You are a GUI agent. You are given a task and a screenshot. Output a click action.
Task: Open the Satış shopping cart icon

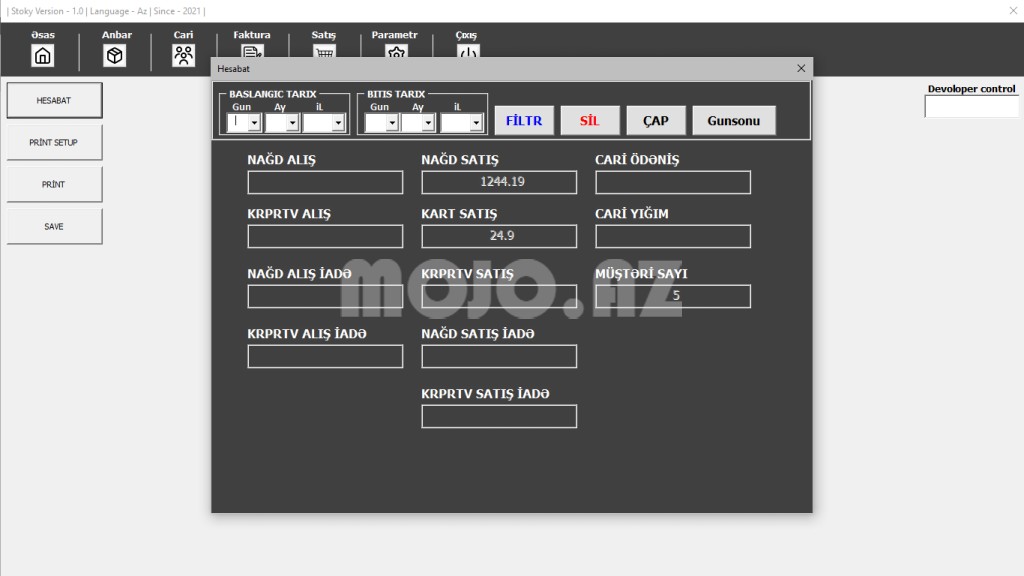[324, 52]
